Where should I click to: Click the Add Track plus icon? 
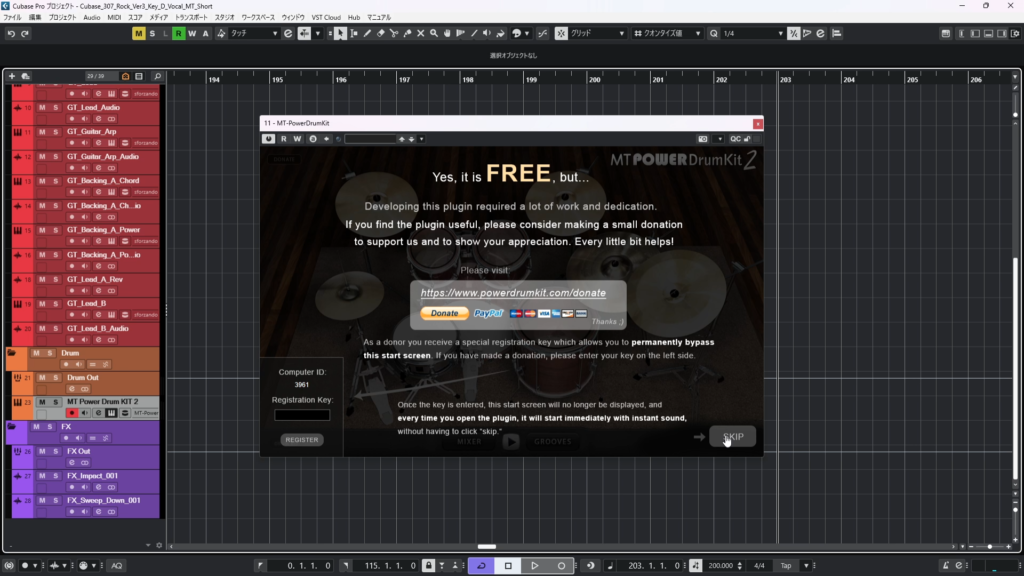(12, 76)
